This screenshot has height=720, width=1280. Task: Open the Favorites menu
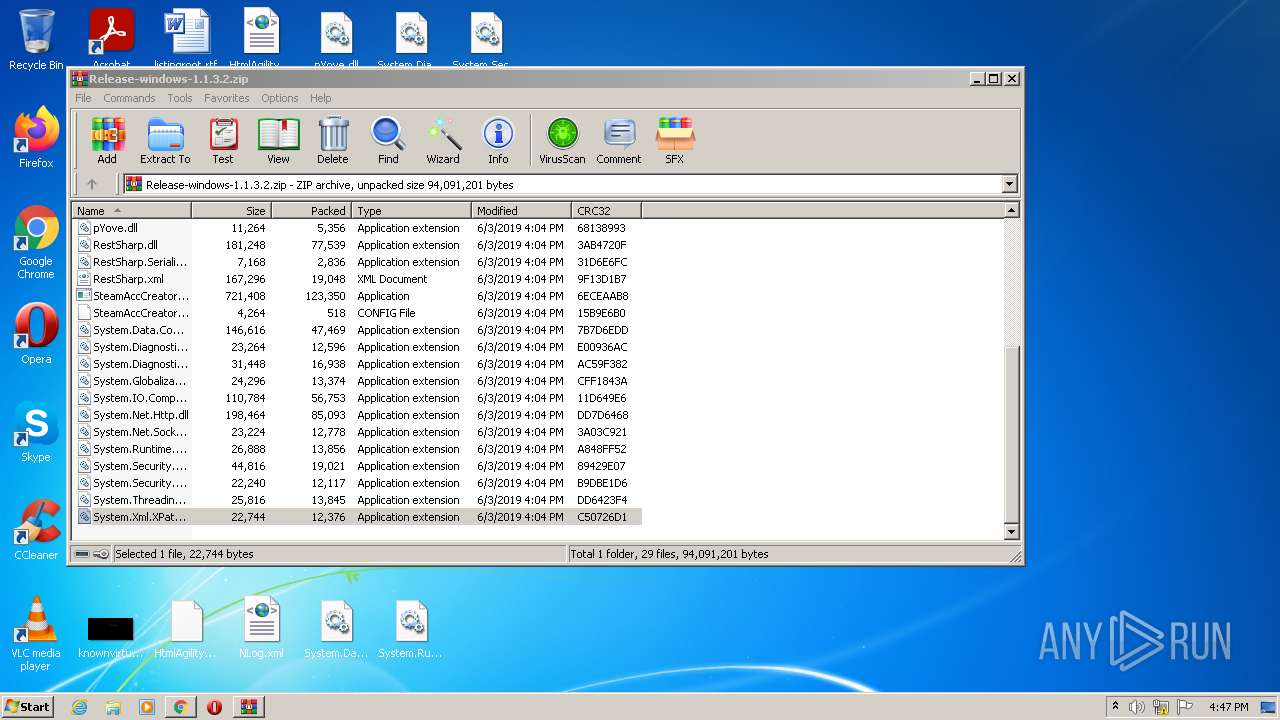pyautogui.click(x=227, y=98)
